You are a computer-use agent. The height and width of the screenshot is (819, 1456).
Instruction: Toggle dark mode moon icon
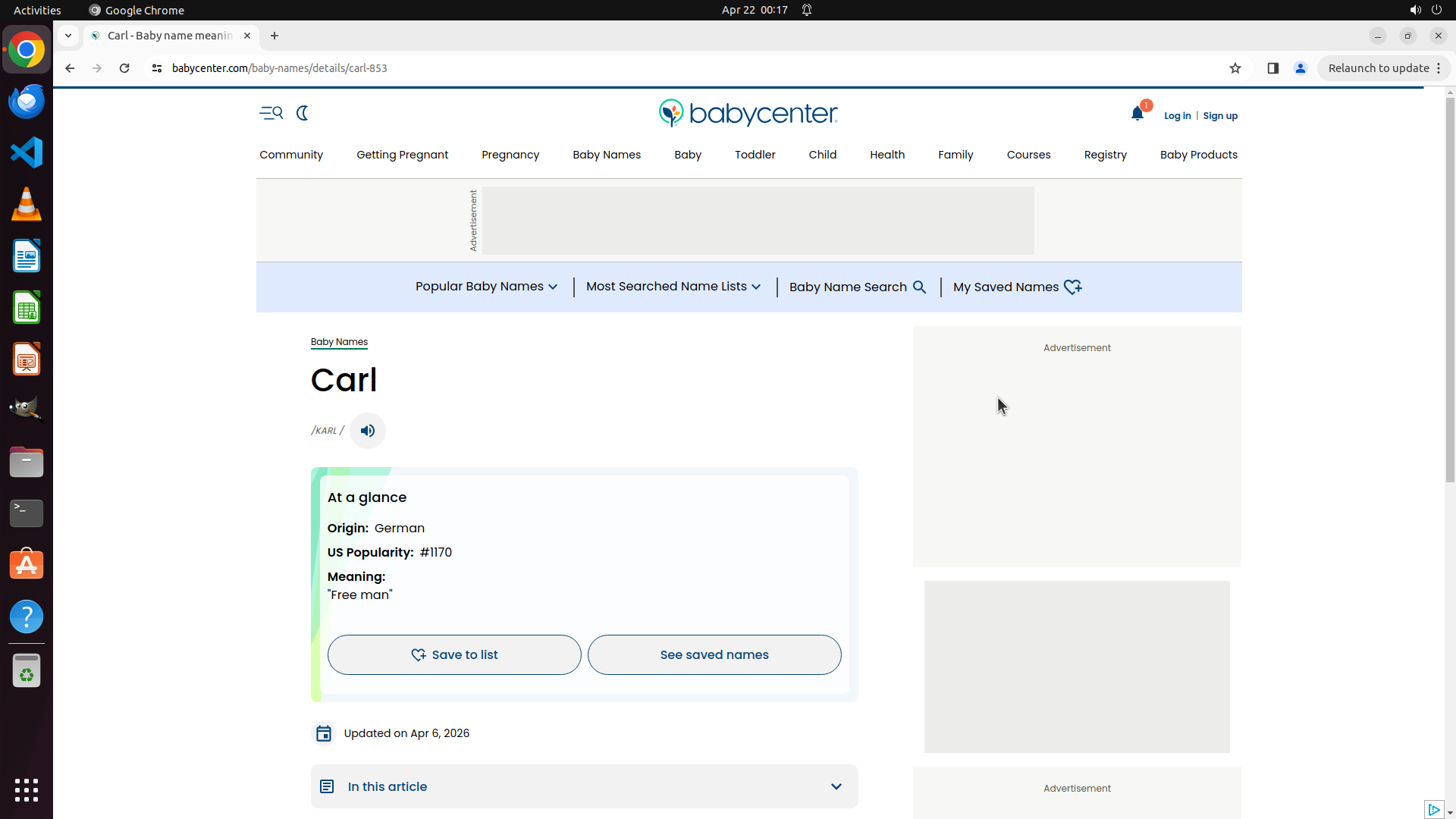click(x=303, y=113)
